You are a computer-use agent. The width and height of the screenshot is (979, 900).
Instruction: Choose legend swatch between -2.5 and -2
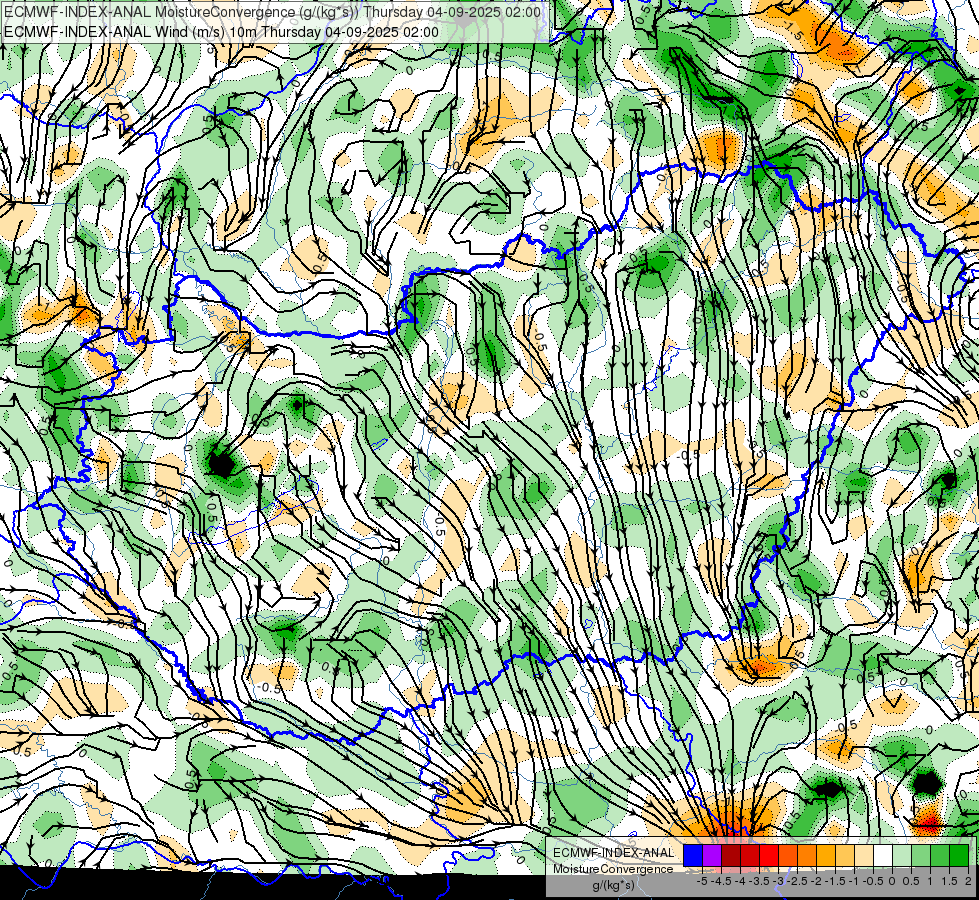(x=807, y=855)
